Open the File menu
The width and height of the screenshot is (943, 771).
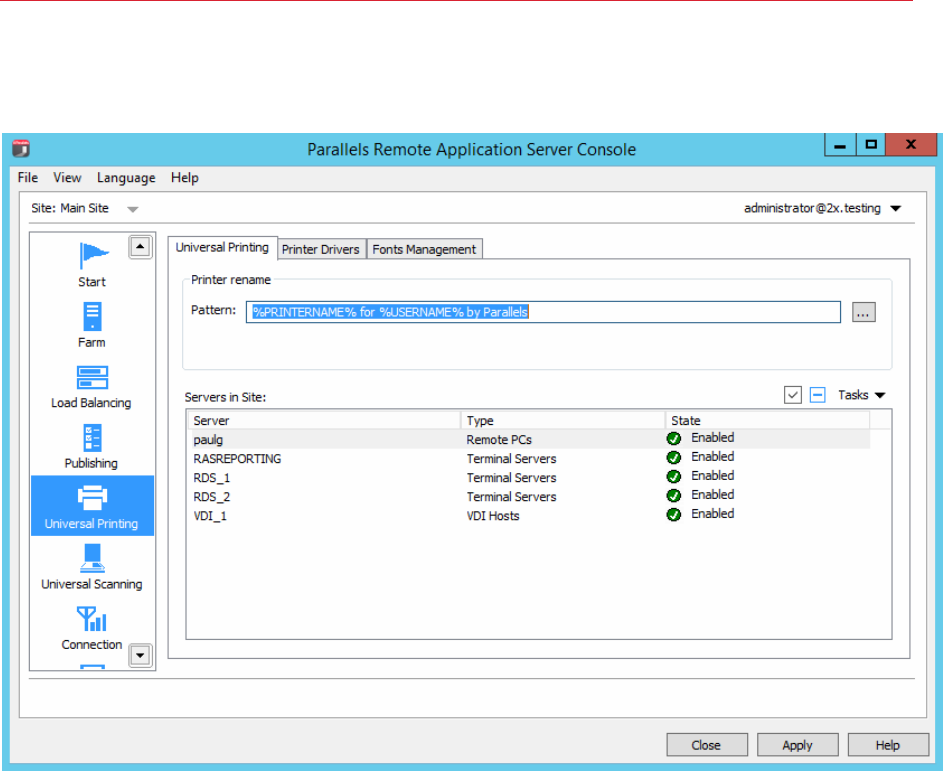(28, 178)
